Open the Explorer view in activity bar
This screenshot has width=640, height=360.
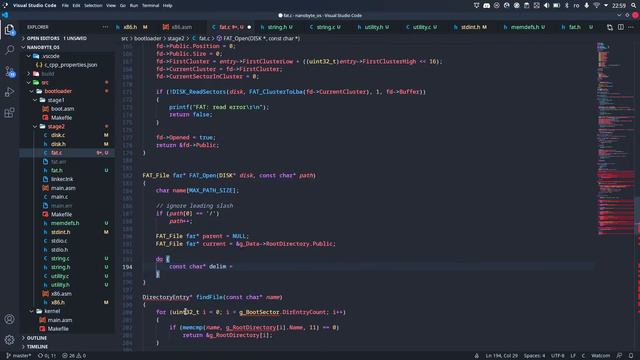(x=9, y=30)
